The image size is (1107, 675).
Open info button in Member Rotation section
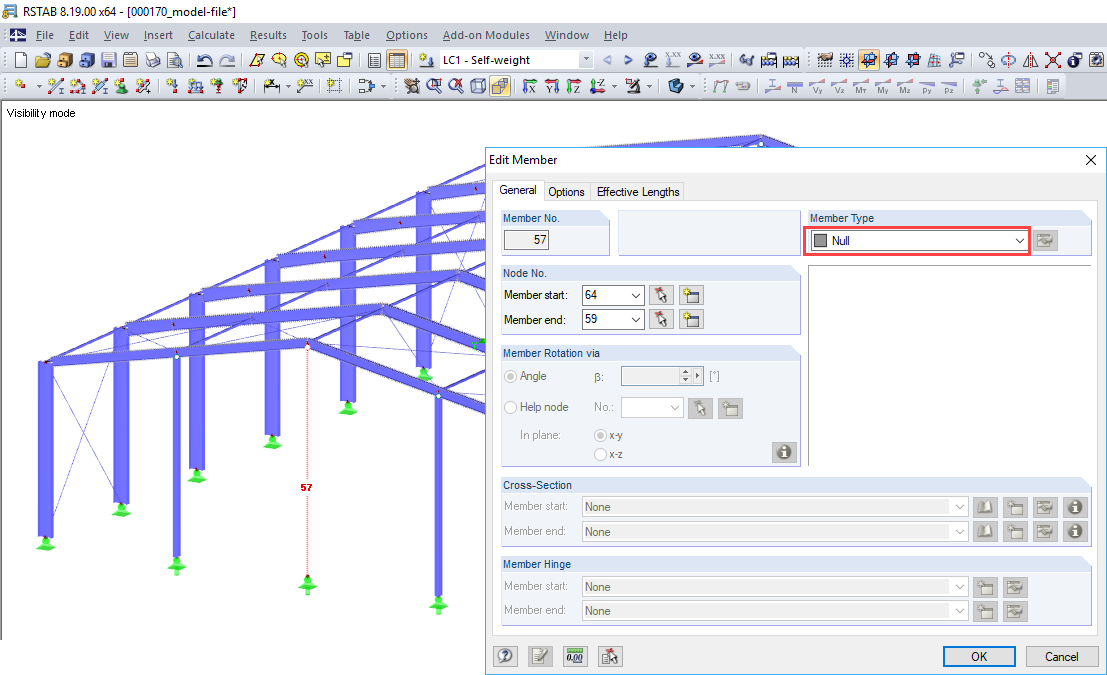tap(784, 452)
